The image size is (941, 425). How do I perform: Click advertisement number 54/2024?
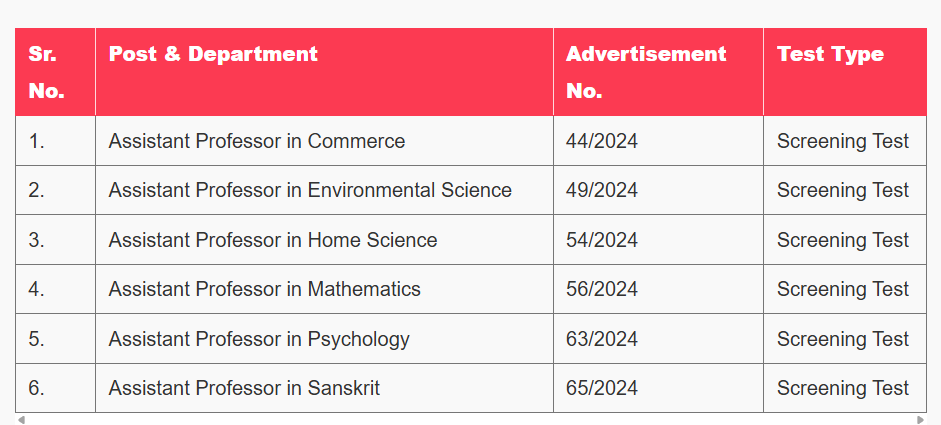(x=601, y=240)
